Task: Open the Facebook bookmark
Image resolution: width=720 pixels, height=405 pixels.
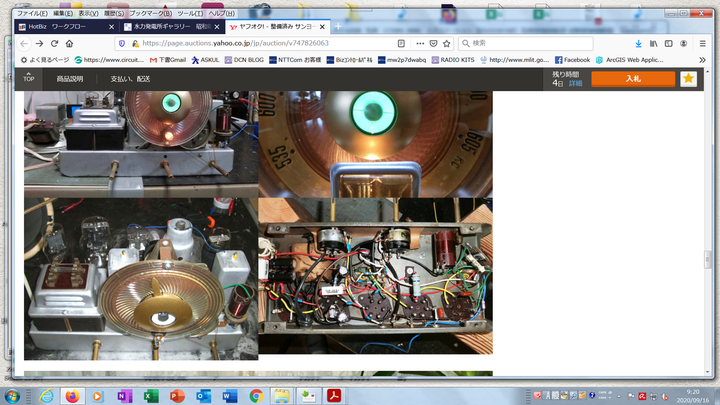Action: click(x=572, y=60)
